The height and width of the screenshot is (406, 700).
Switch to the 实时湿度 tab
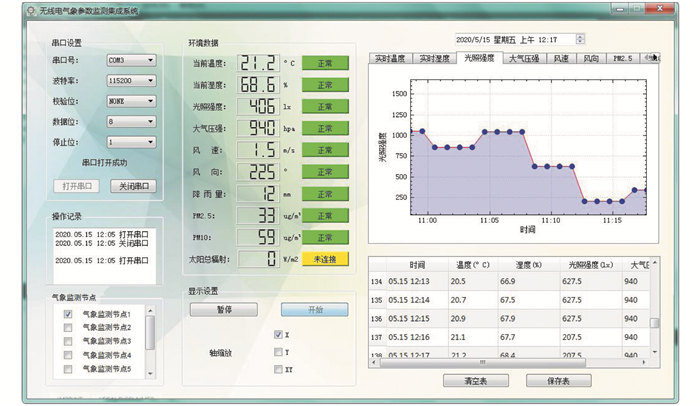click(434, 59)
